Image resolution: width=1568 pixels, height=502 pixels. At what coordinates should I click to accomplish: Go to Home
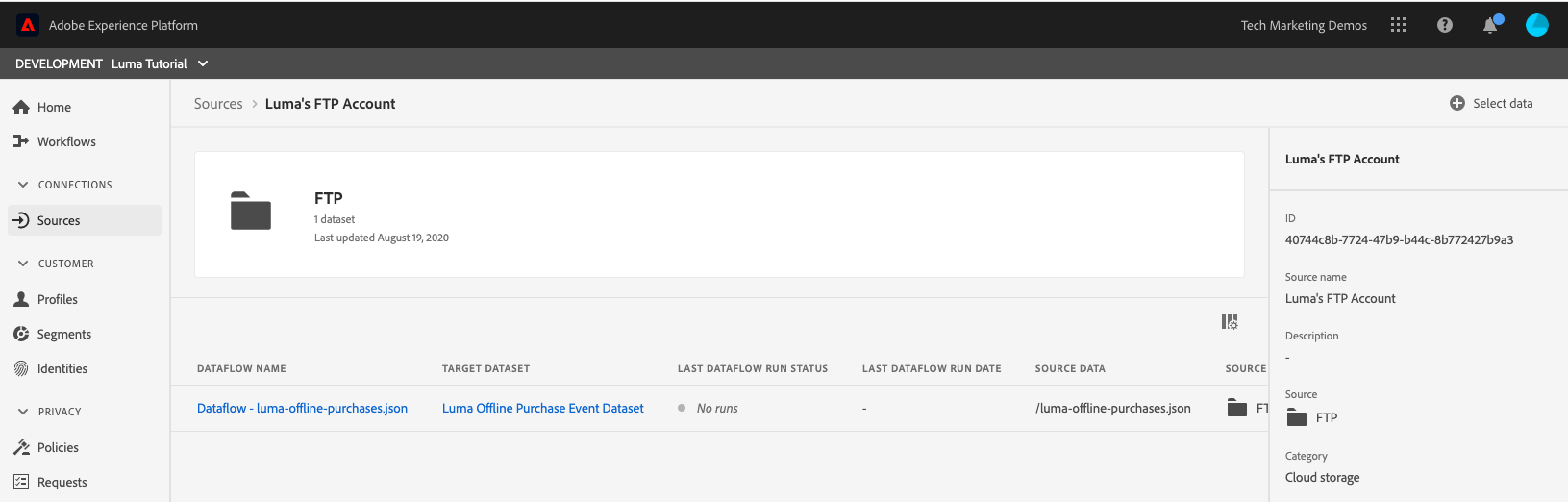click(54, 107)
